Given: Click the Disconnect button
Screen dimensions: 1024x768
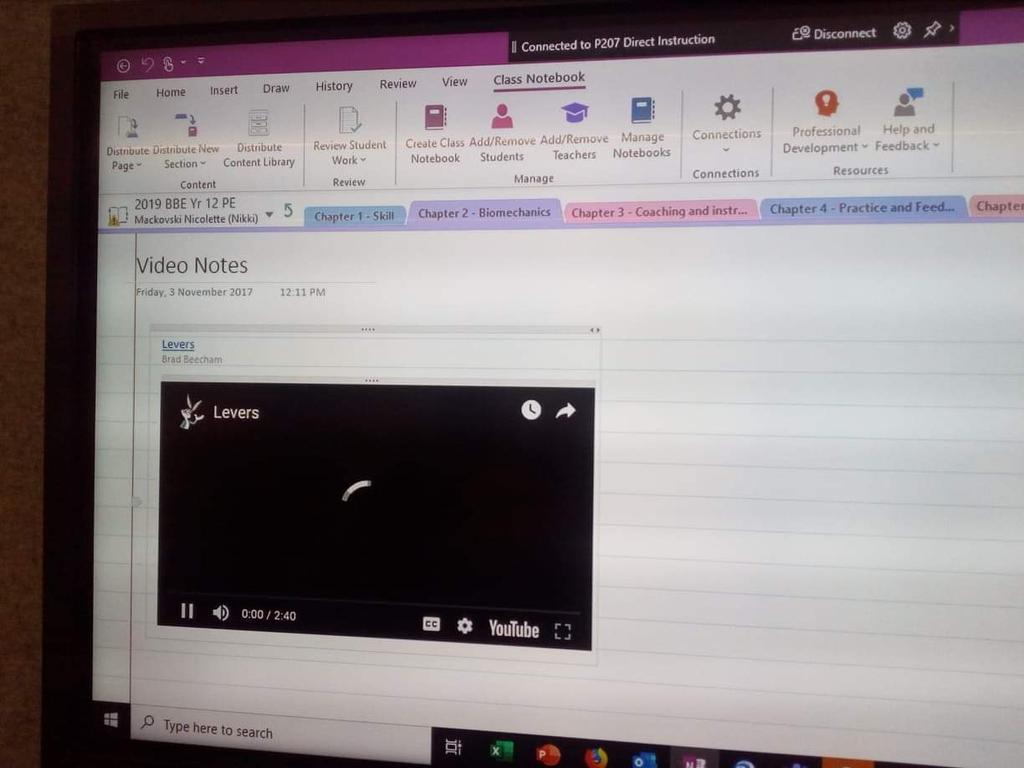Looking at the screenshot, I should click(834, 33).
